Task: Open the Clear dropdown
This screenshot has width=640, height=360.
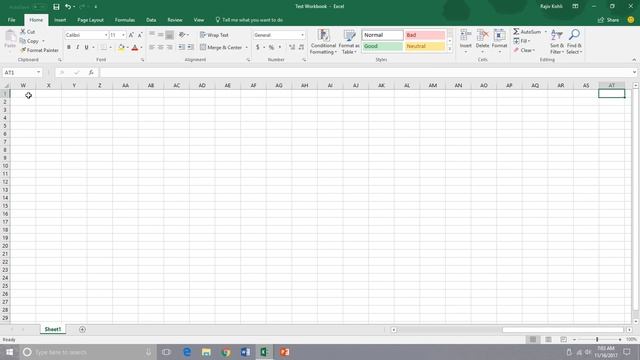Action: tap(524, 50)
